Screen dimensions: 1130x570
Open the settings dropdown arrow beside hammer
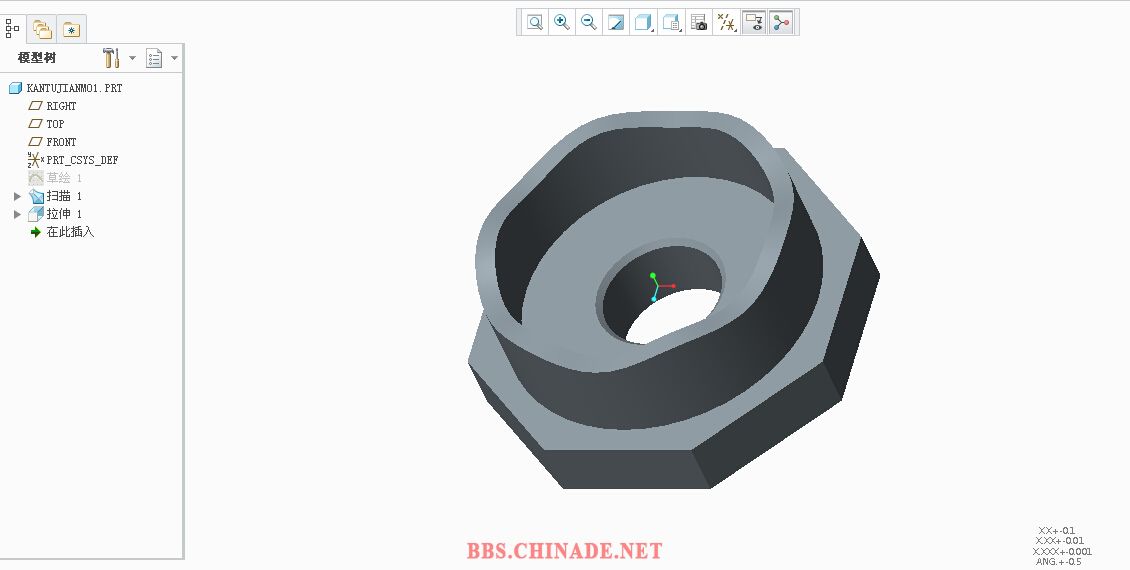click(x=133, y=58)
